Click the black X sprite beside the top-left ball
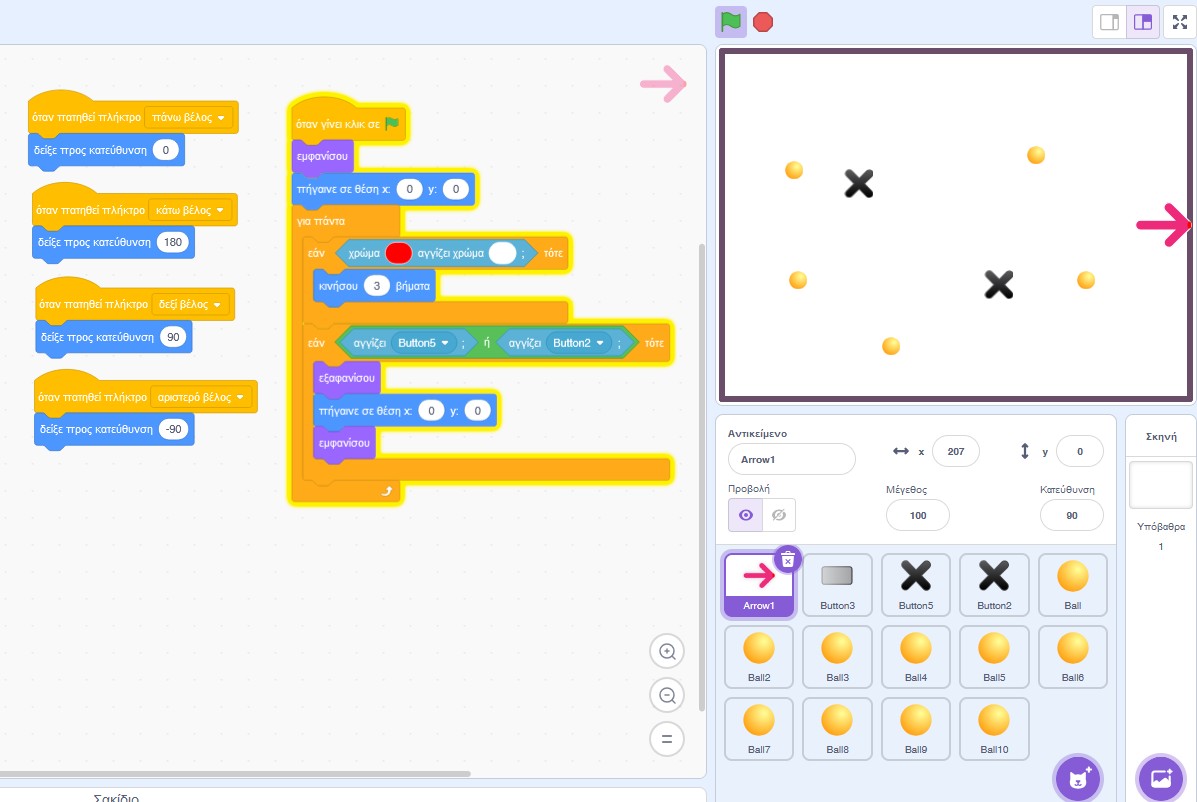 tap(859, 184)
